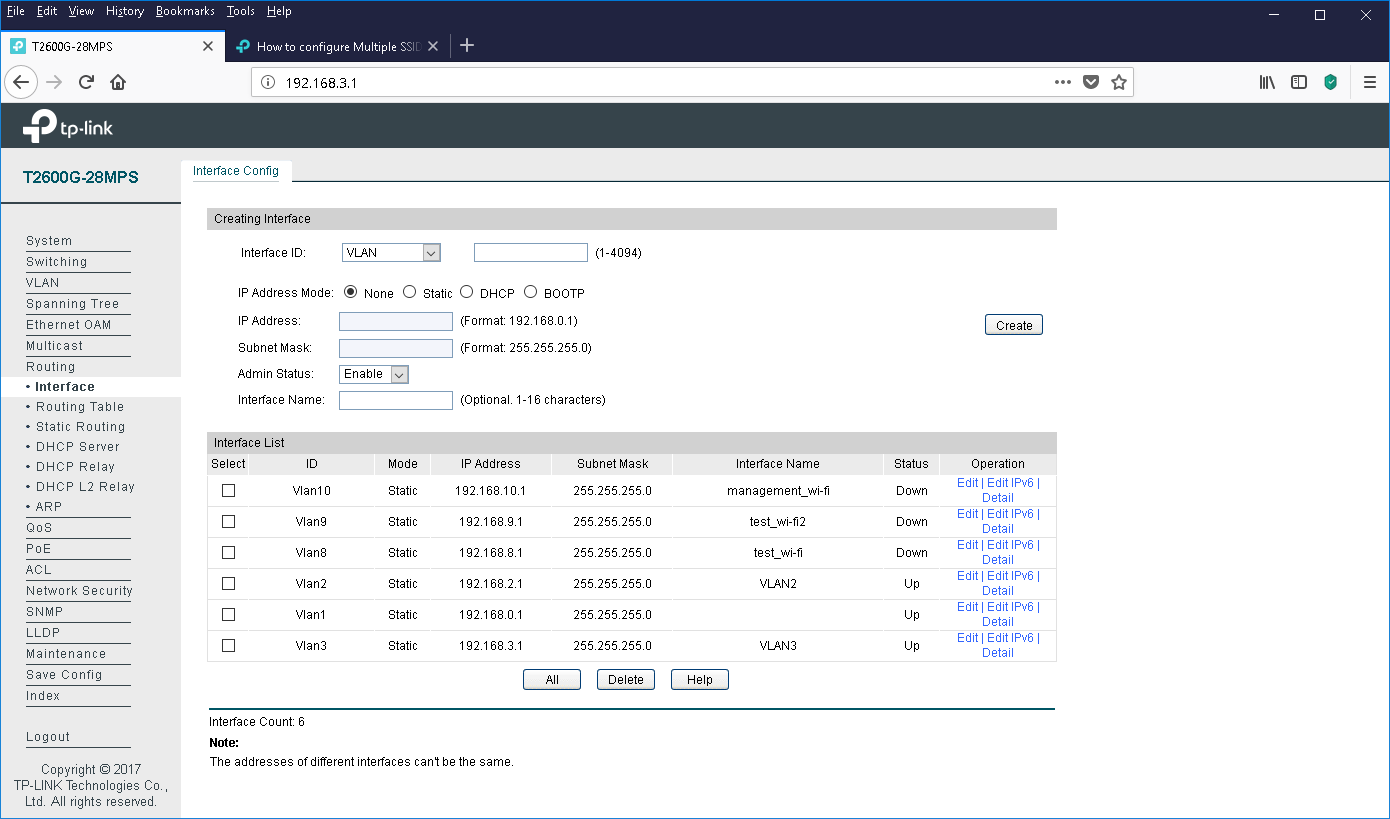Viewport: 1390px width, 819px height.
Task: Focus the VLAN ID input field
Action: click(531, 253)
